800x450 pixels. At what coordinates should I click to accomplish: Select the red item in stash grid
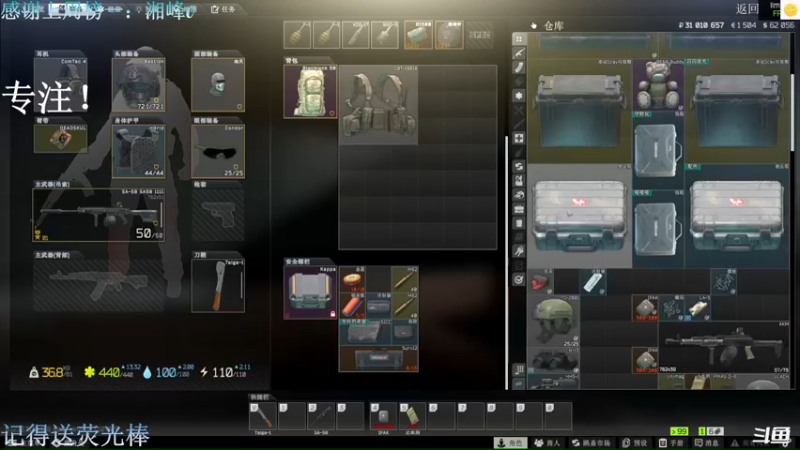(x=540, y=282)
